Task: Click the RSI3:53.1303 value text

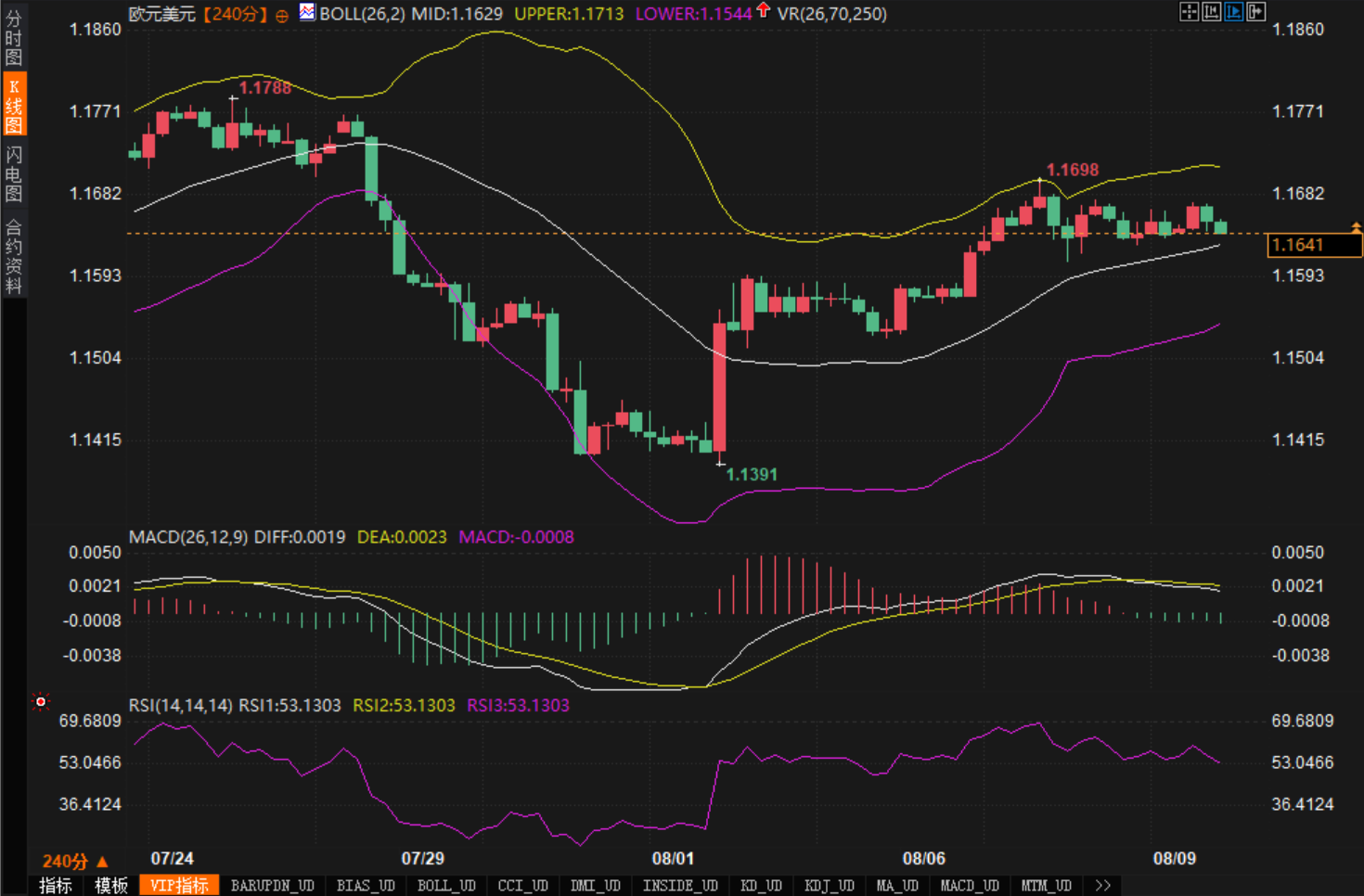Action: point(518,706)
